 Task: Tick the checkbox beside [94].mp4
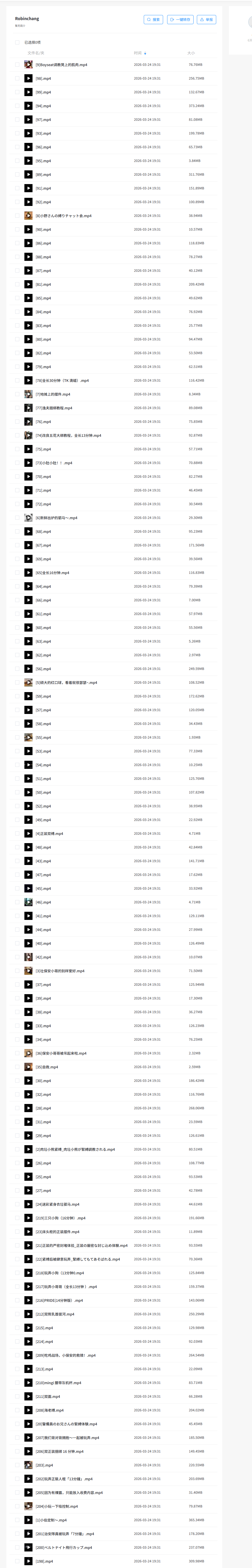tap(17, 106)
